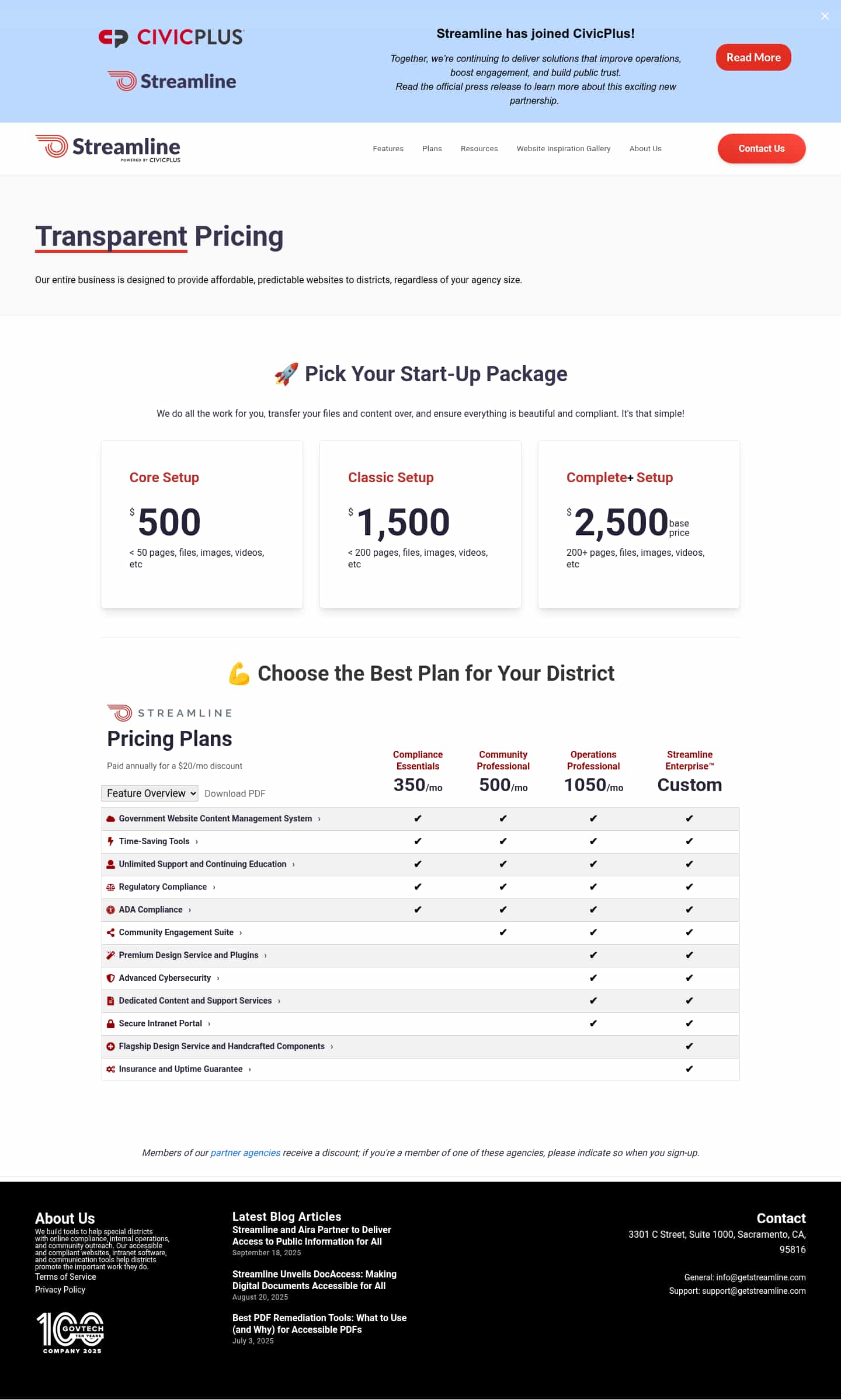Expand Insurance and Uptime Guarantee details
841x1400 pixels.
[181, 1070]
